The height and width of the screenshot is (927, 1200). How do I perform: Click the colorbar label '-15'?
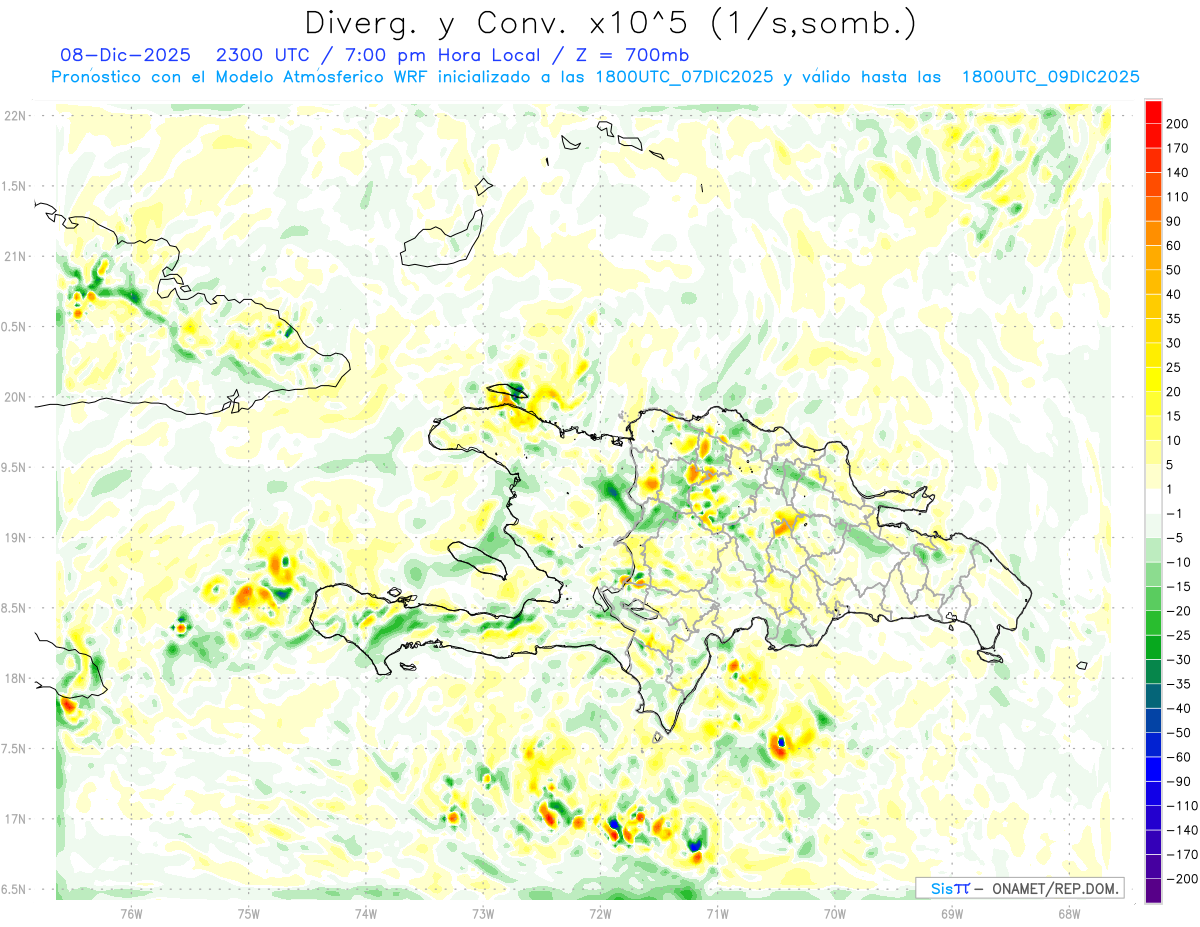click(x=1181, y=586)
